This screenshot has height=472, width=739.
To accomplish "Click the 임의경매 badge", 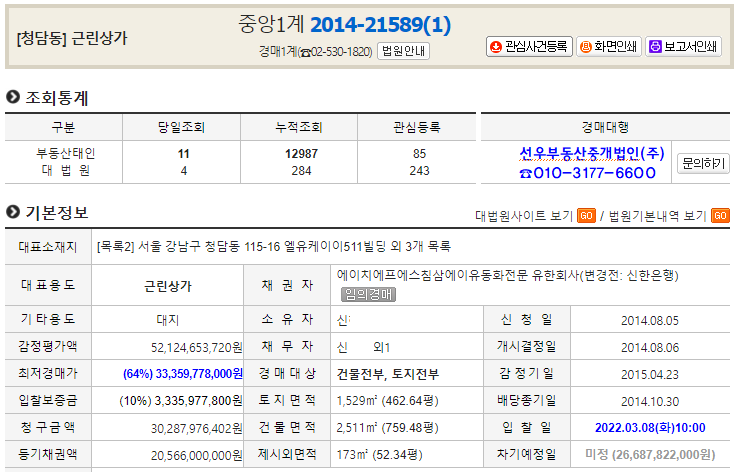I will coord(368,295).
